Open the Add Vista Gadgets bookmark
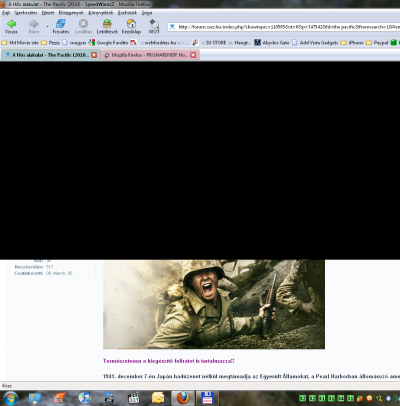Viewport: 400px width, 406px height. [315, 43]
